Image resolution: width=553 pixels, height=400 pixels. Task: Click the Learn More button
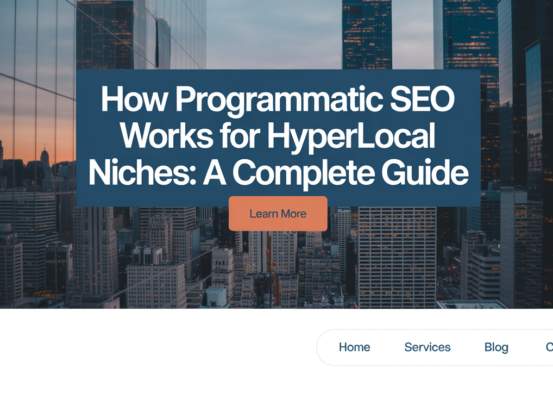click(x=278, y=214)
